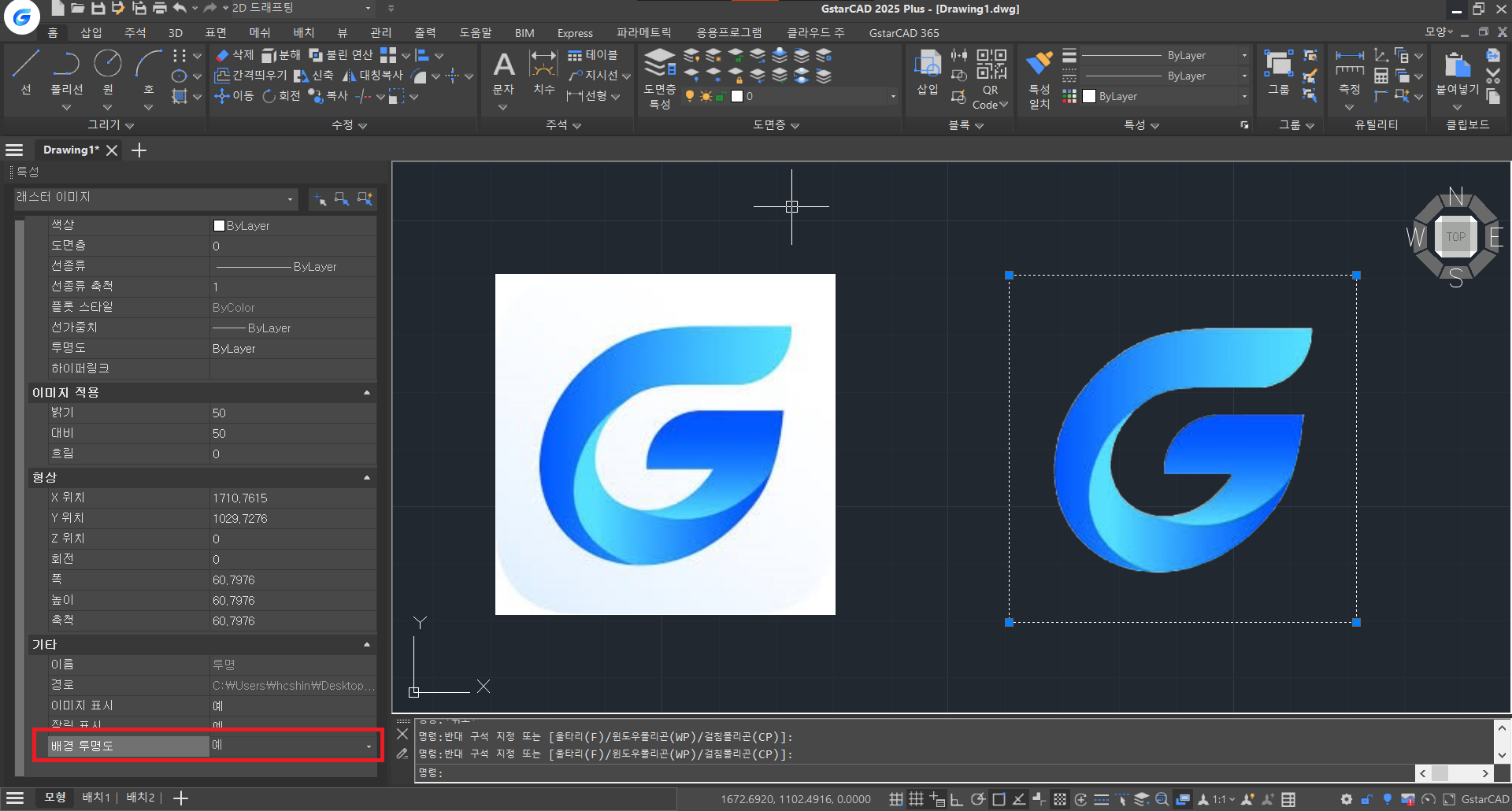This screenshot has width=1512, height=811.
Task: Click the command line input field
Action: click(913, 772)
